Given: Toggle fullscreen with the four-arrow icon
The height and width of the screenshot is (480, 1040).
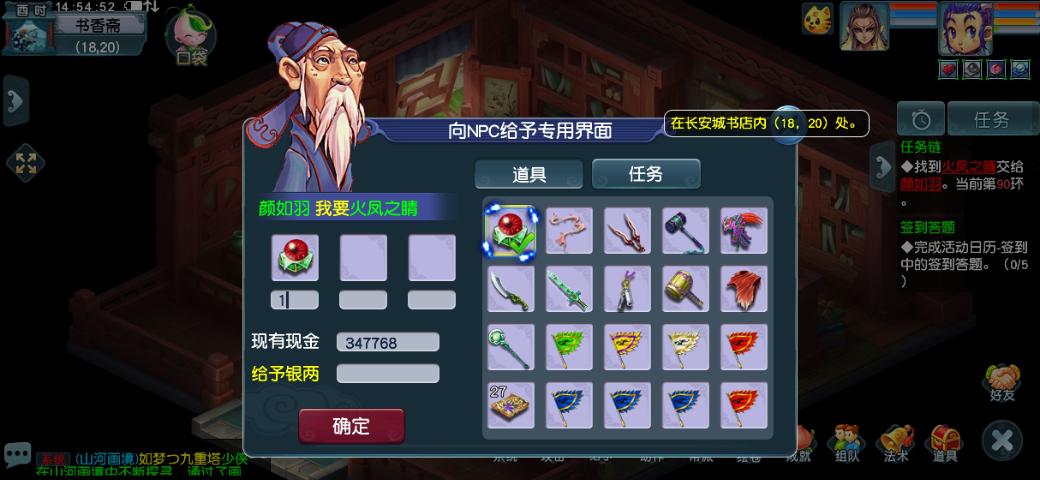Looking at the screenshot, I should (x=25, y=163).
